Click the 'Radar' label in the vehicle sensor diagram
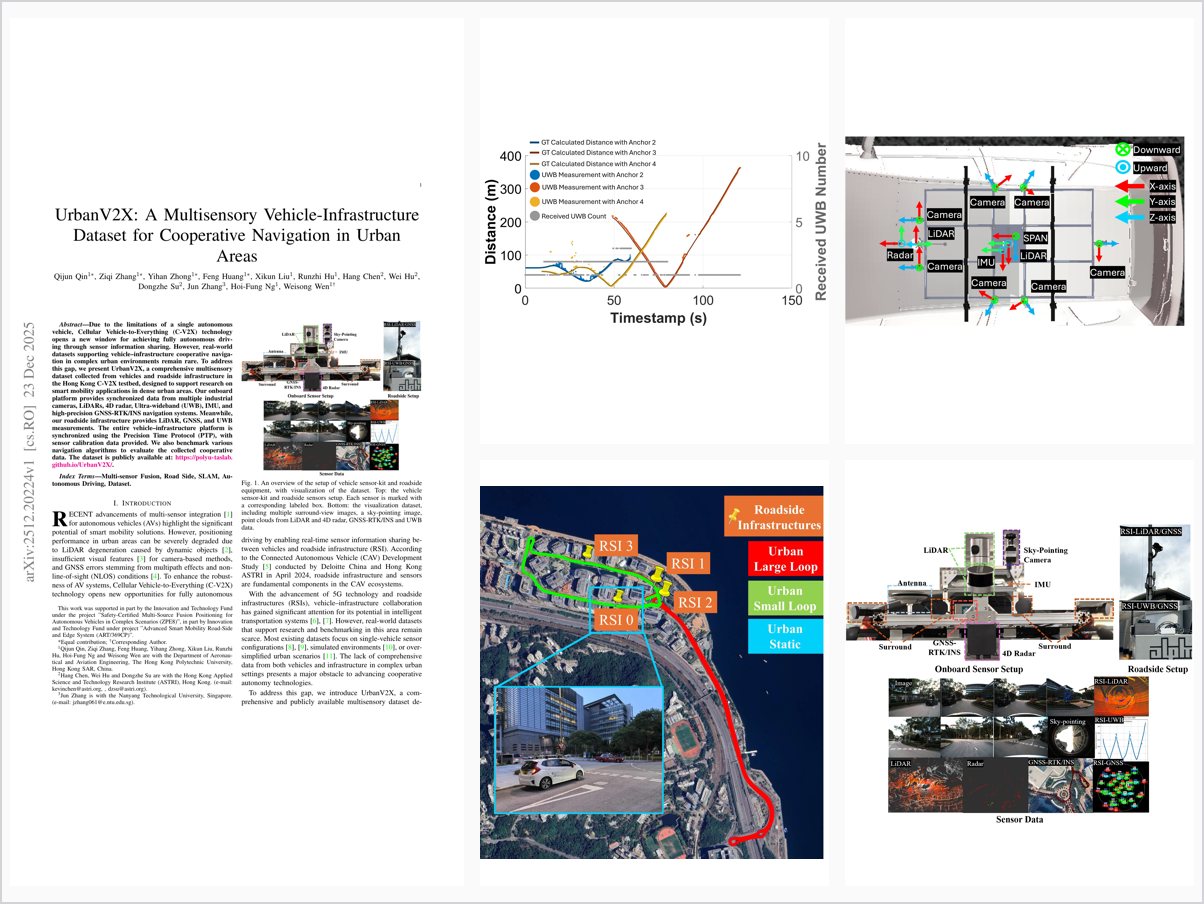The width and height of the screenshot is (1204, 904). pyautogui.click(x=899, y=256)
